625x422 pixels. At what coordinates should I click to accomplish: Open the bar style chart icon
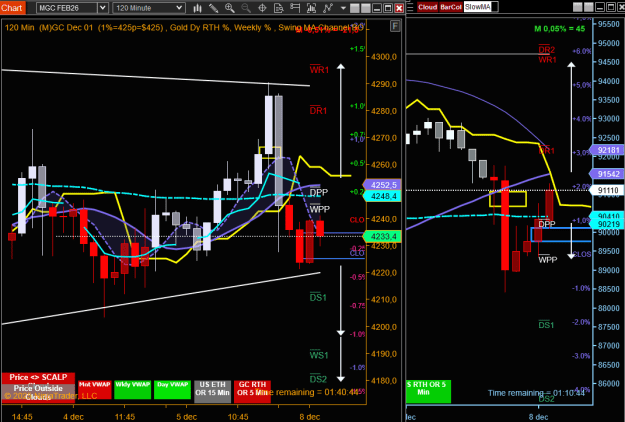[197, 8]
